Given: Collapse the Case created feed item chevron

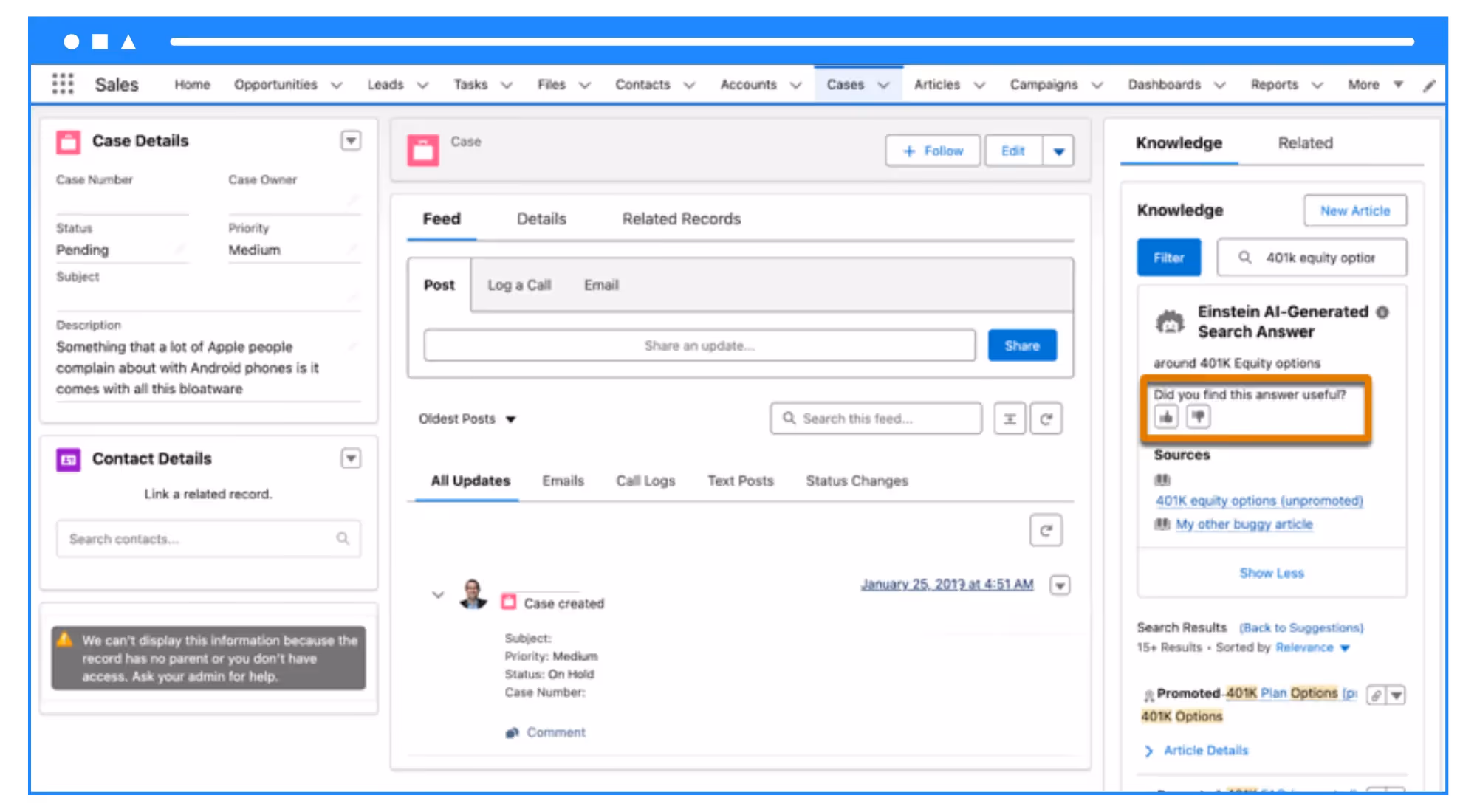Looking at the screenshot, I should (438, 594).
